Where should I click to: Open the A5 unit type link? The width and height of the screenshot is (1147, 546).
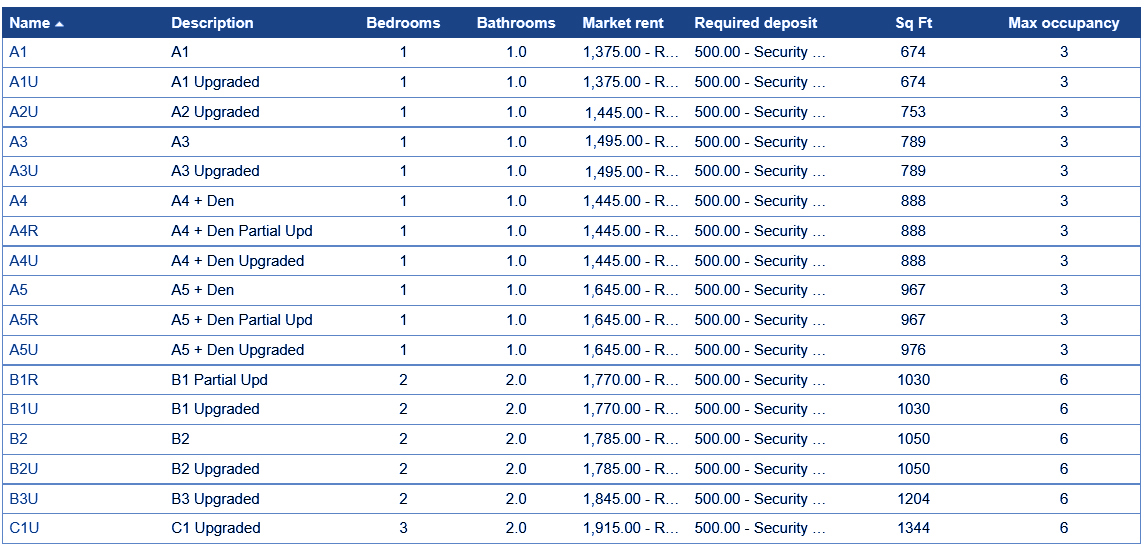click(19, 290)
